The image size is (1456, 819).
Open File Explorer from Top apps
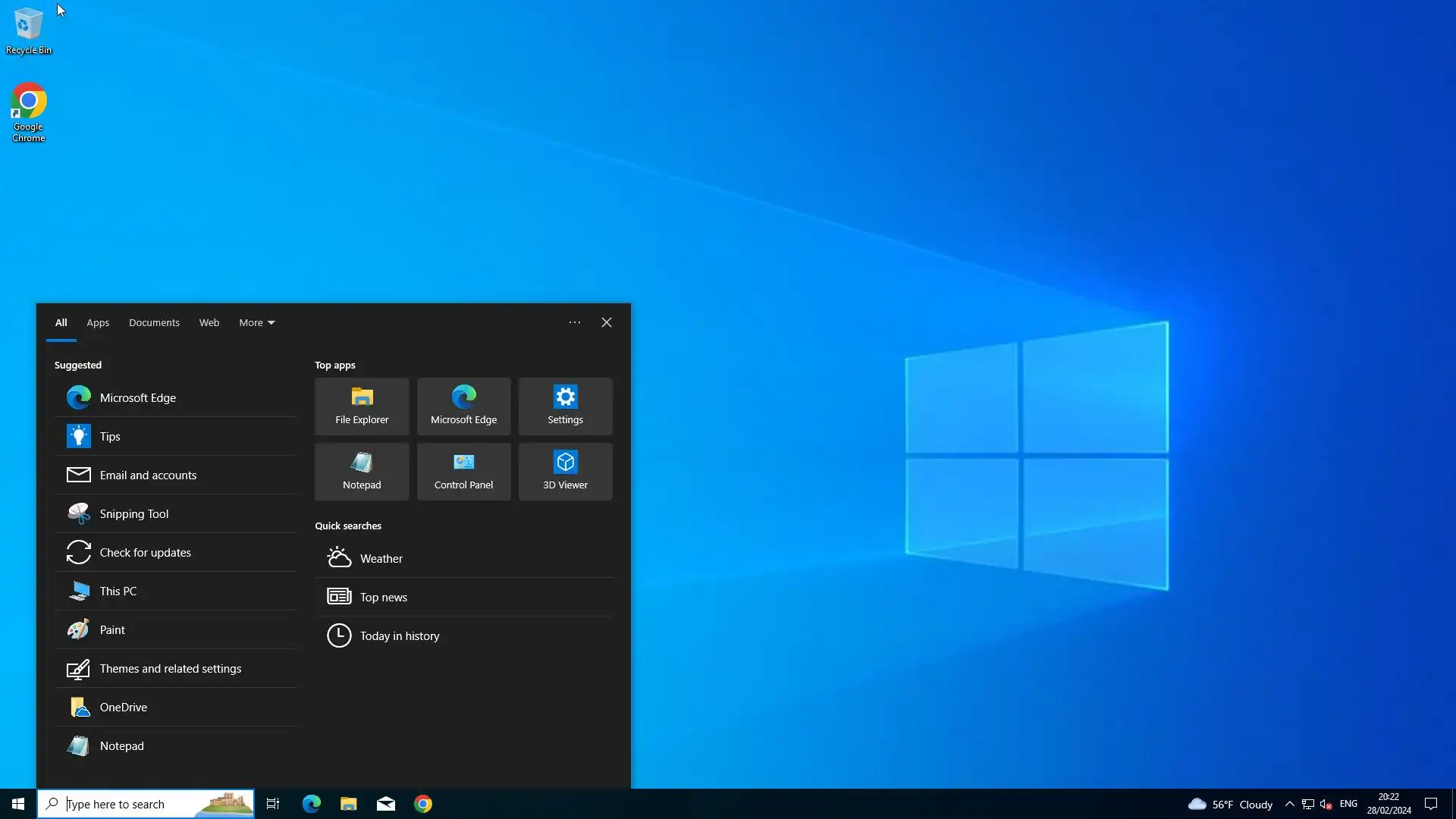362,406
